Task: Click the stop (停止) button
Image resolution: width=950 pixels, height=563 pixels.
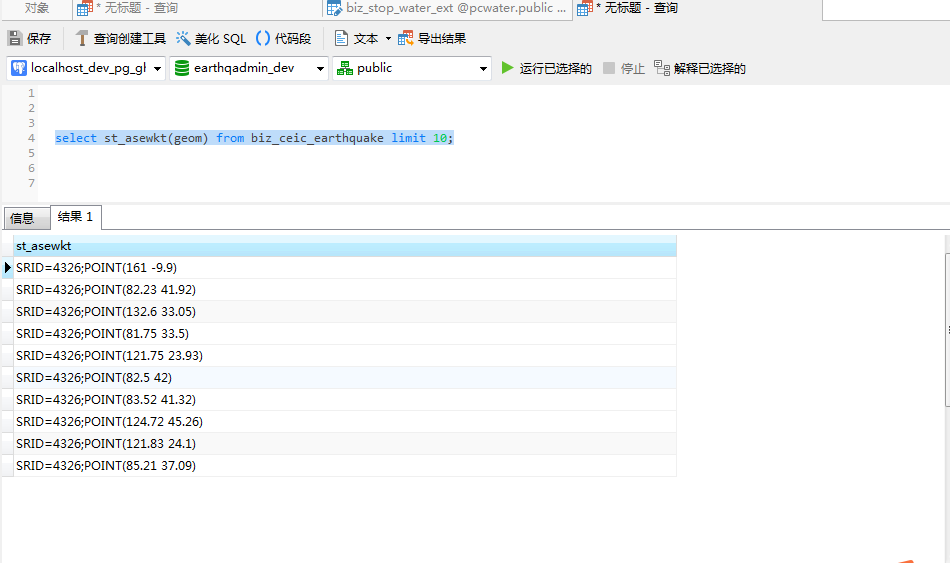Action: (x=624, y=68)
